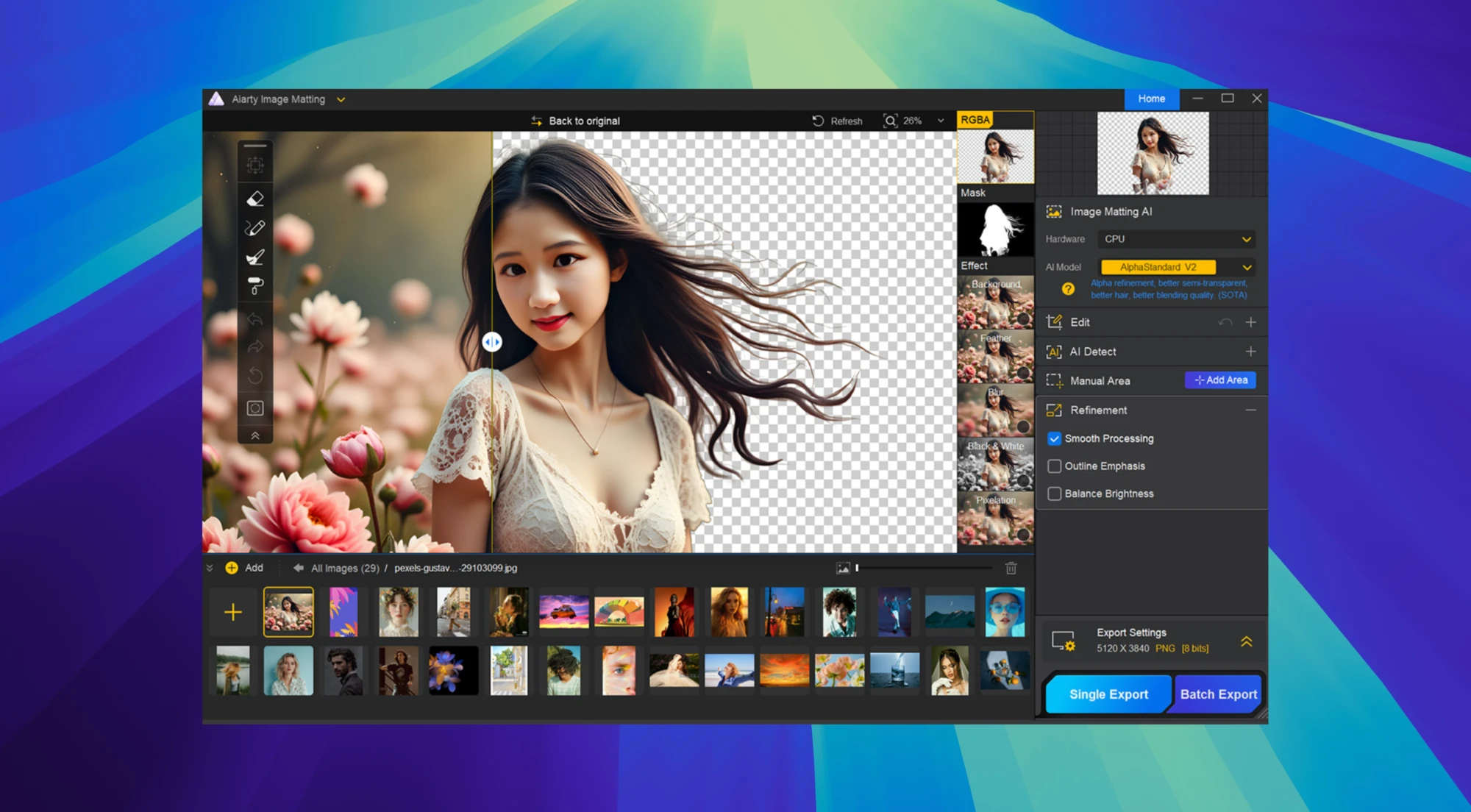The image size is (1471, 812).
Task: Open AI Model AlphaStandard V2 dropdown
Action: tap(1175, 267)
